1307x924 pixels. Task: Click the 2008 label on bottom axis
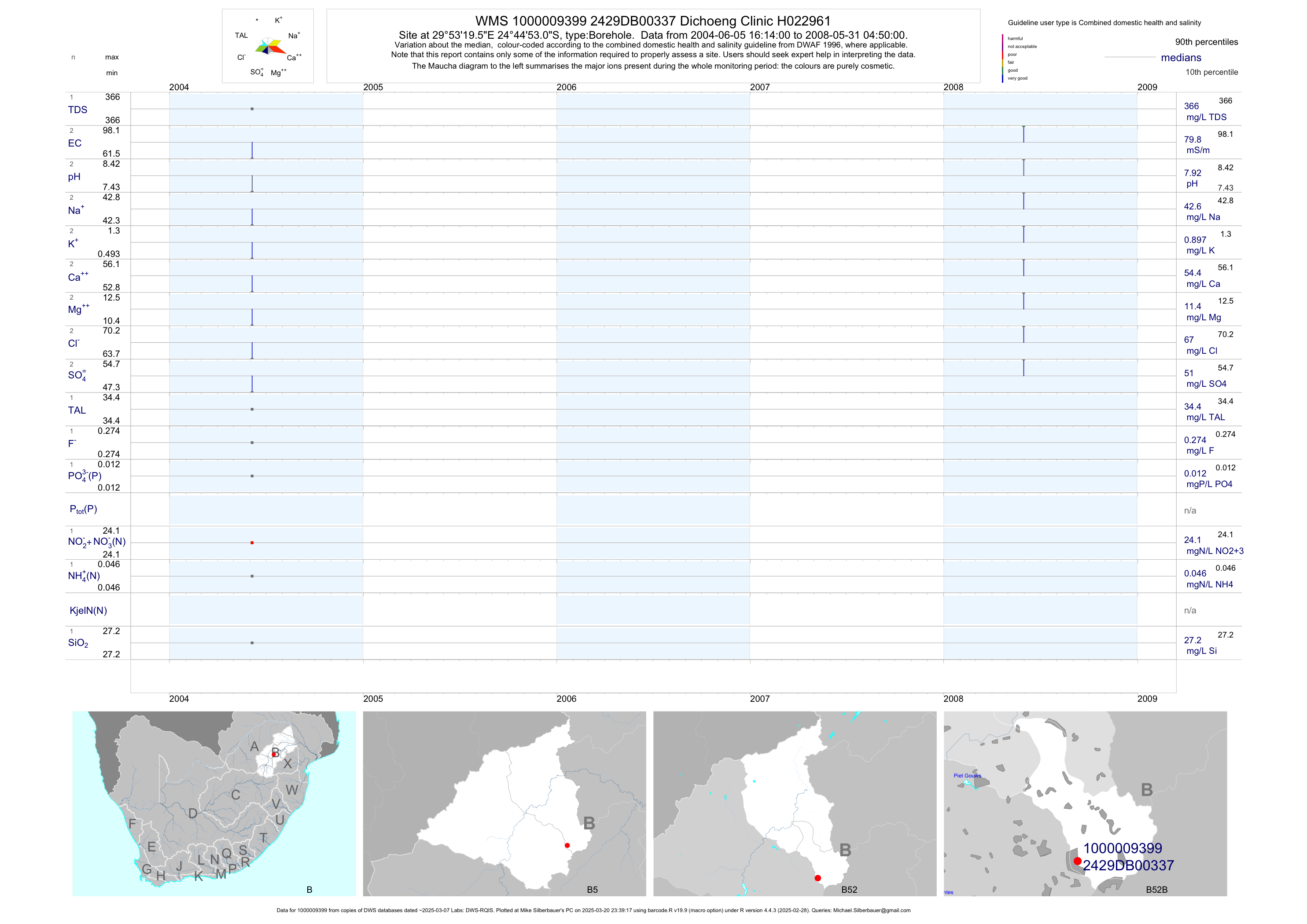tap(954, 699)
